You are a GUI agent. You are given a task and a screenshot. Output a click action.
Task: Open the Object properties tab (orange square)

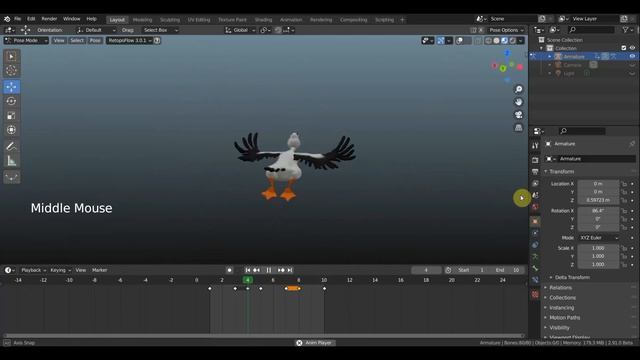click(535, 221)
